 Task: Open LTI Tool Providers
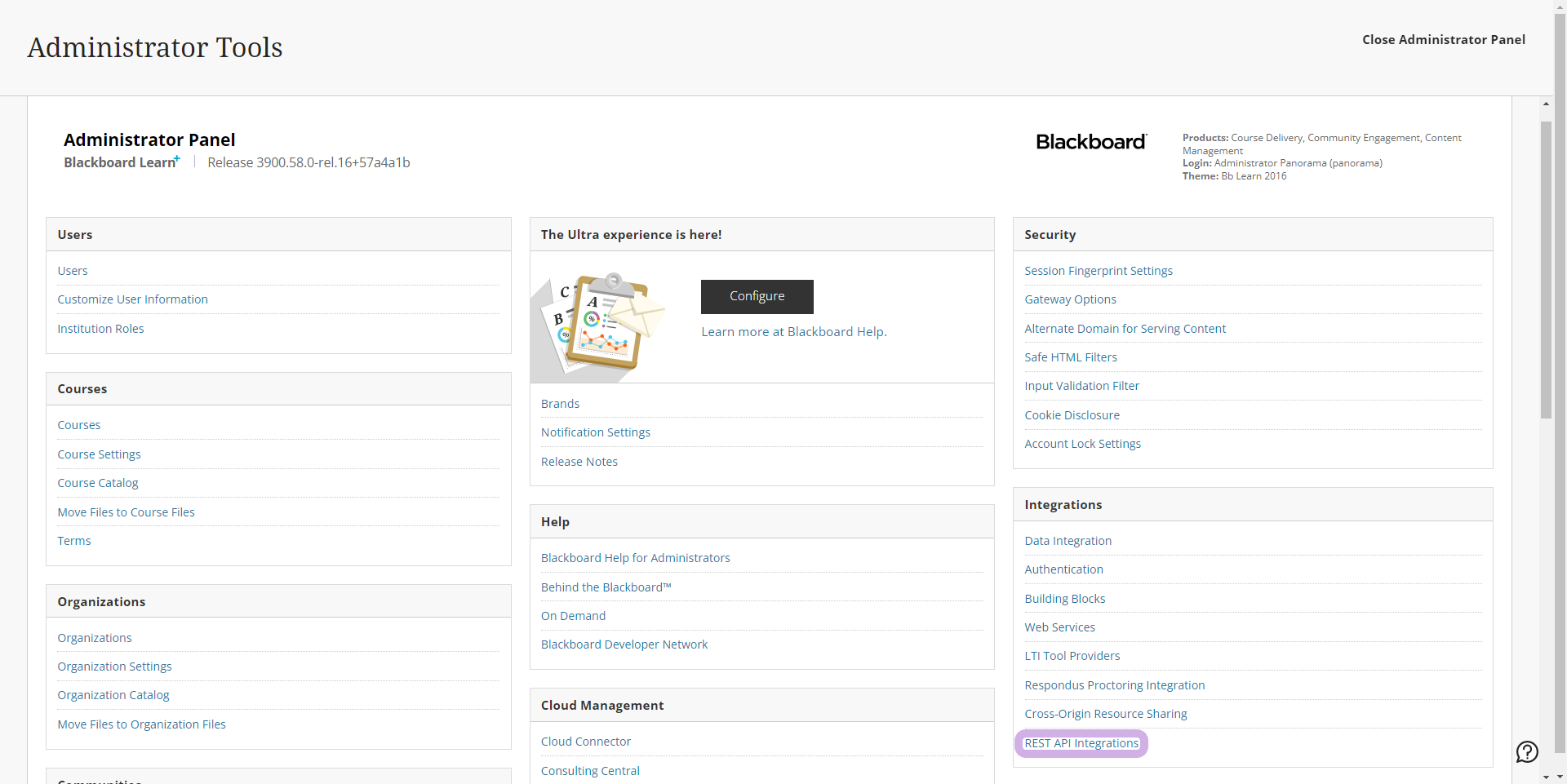[1072, 656]
